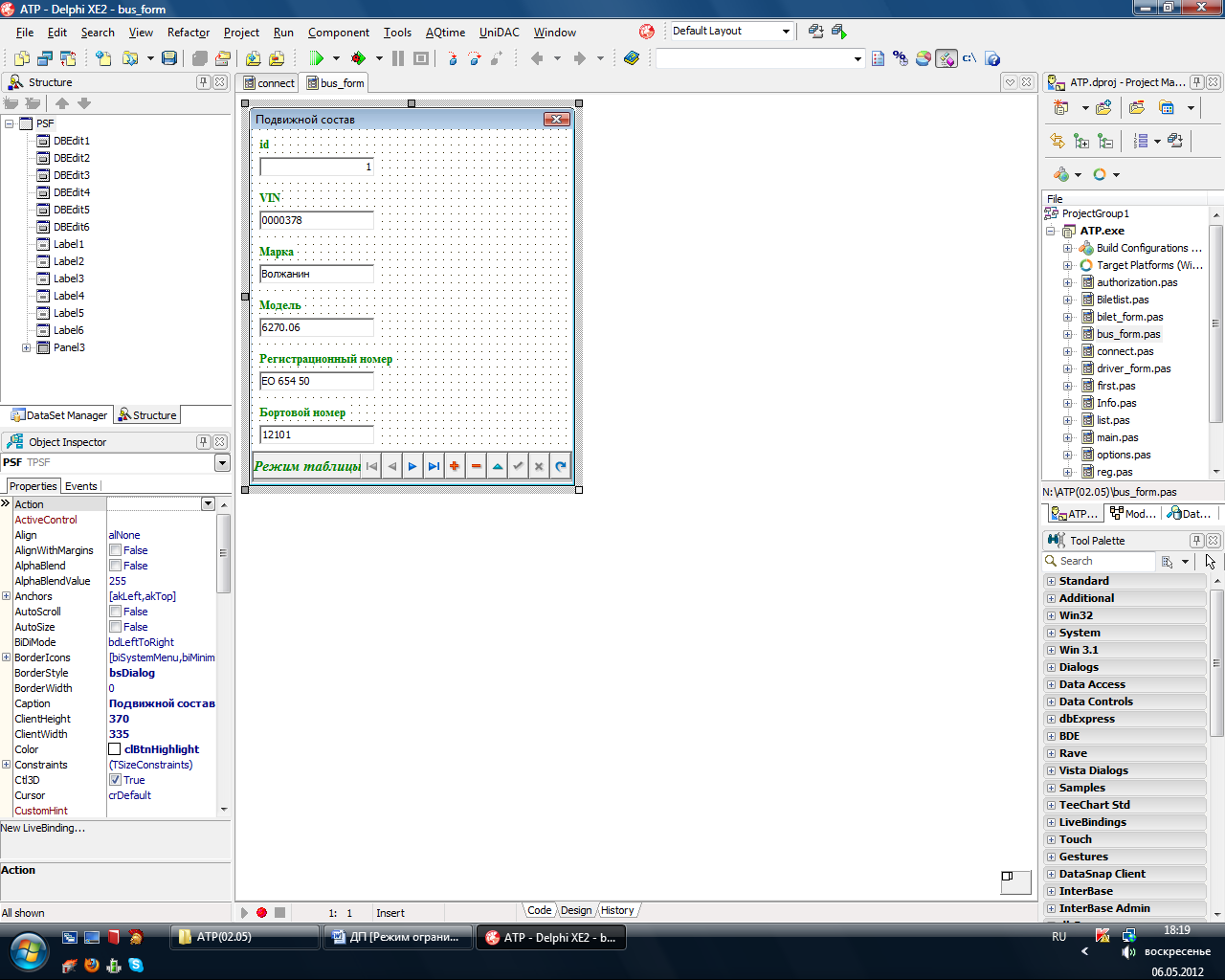
Task: Expand bus_form.pas in Project Manager
Action: [x=1068, y=334]
